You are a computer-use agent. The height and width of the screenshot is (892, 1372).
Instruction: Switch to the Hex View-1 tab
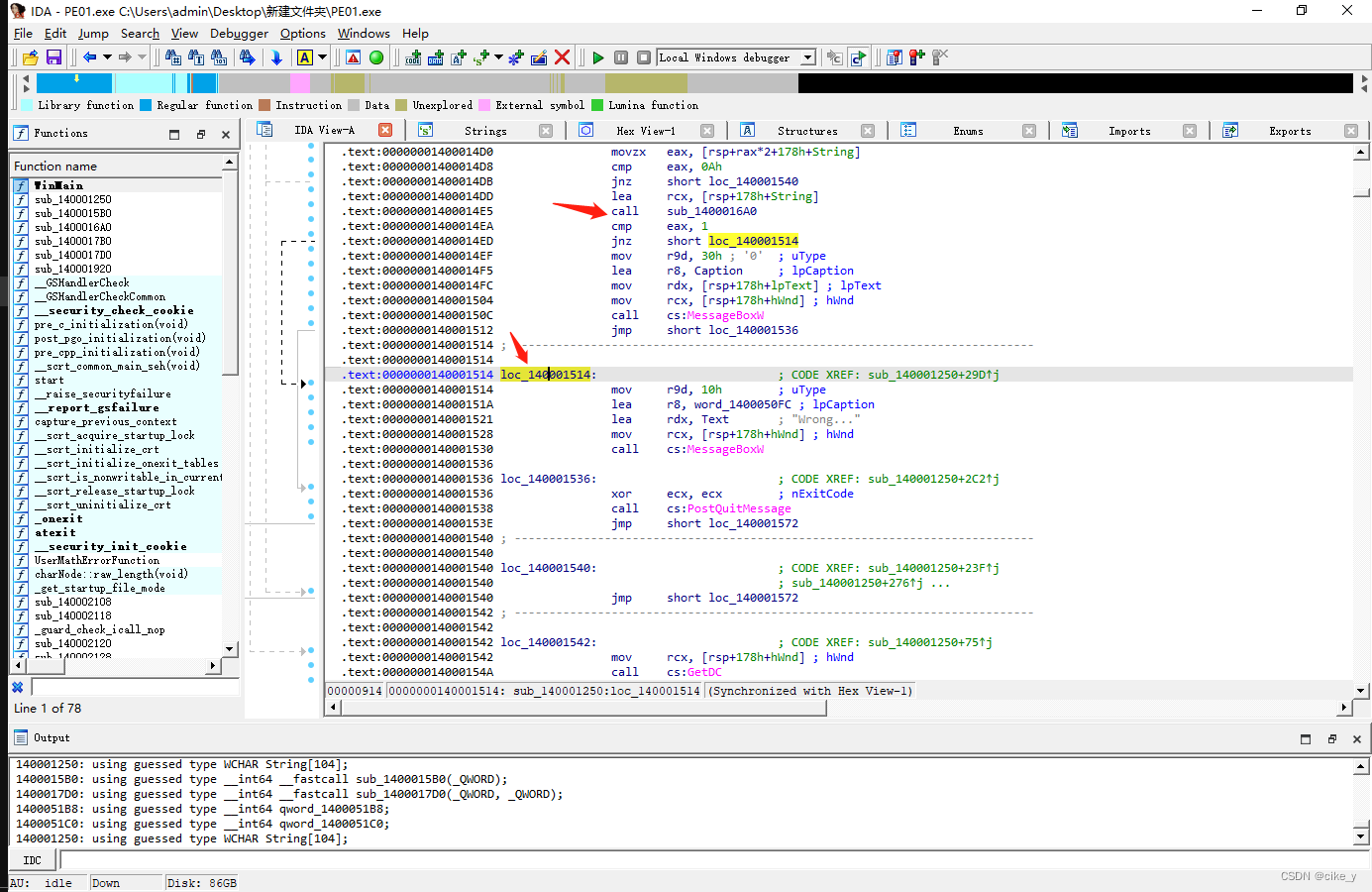coord(645,131)
